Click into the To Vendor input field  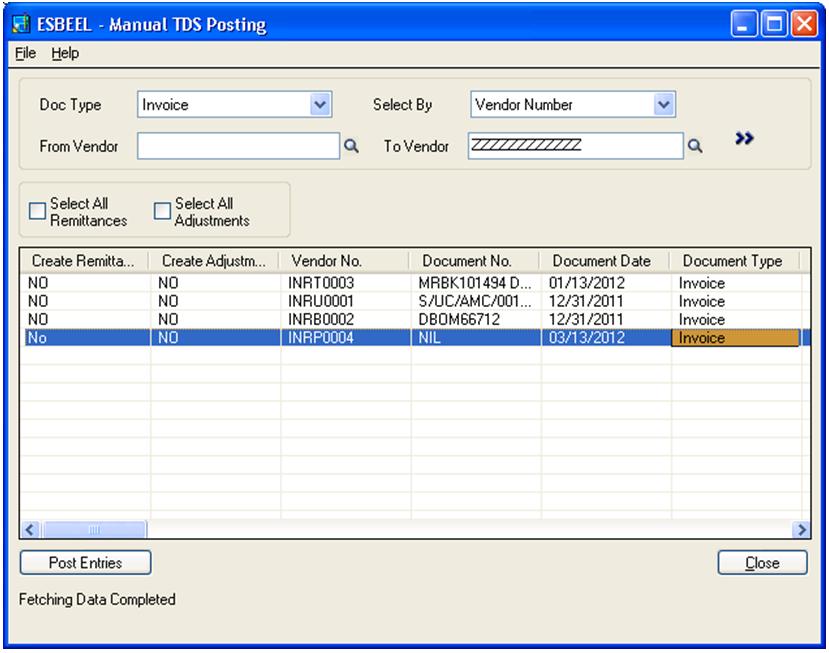click(576, 146)
